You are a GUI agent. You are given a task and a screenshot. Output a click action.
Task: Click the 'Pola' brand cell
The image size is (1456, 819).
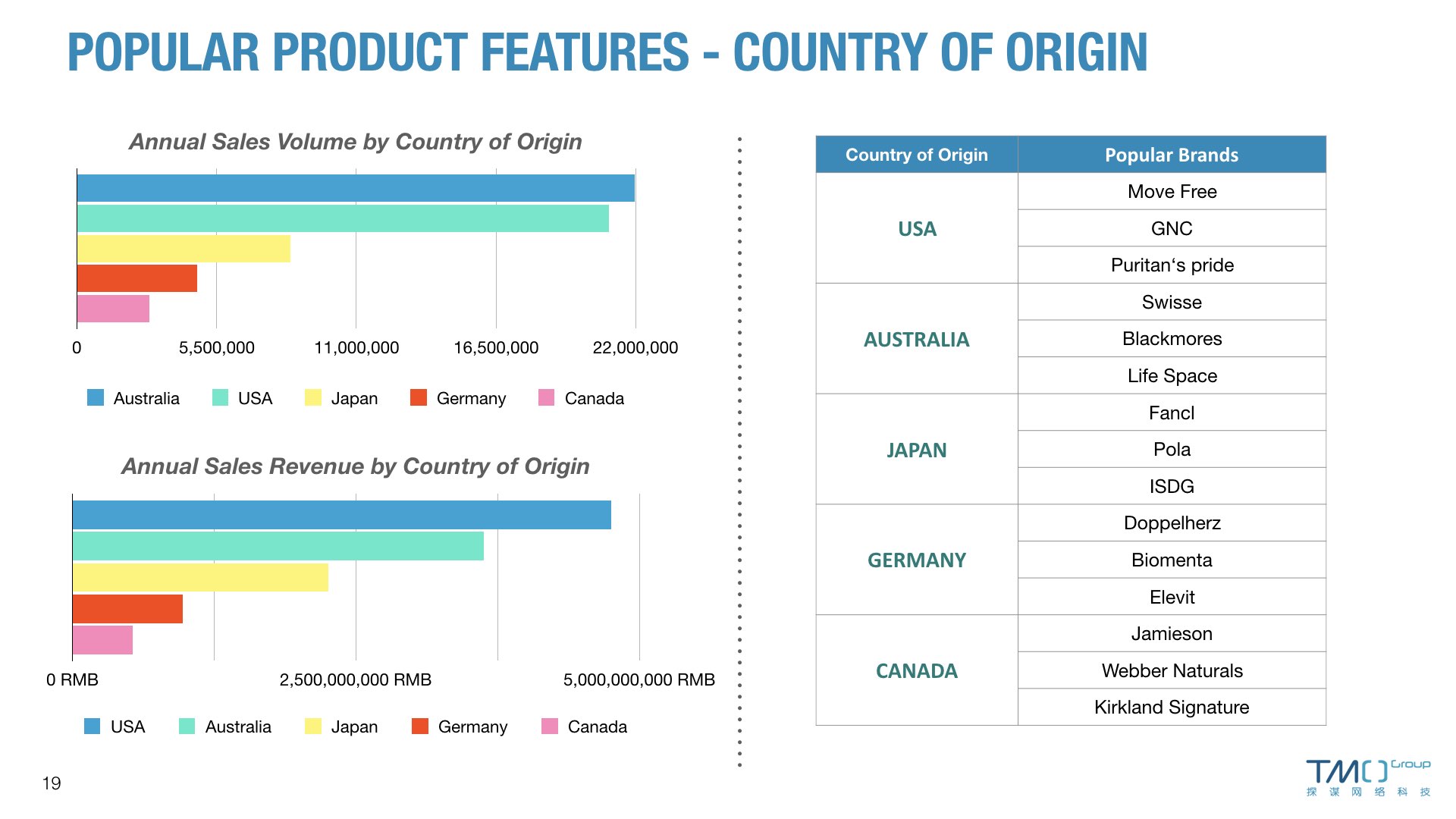(1172, 449)
